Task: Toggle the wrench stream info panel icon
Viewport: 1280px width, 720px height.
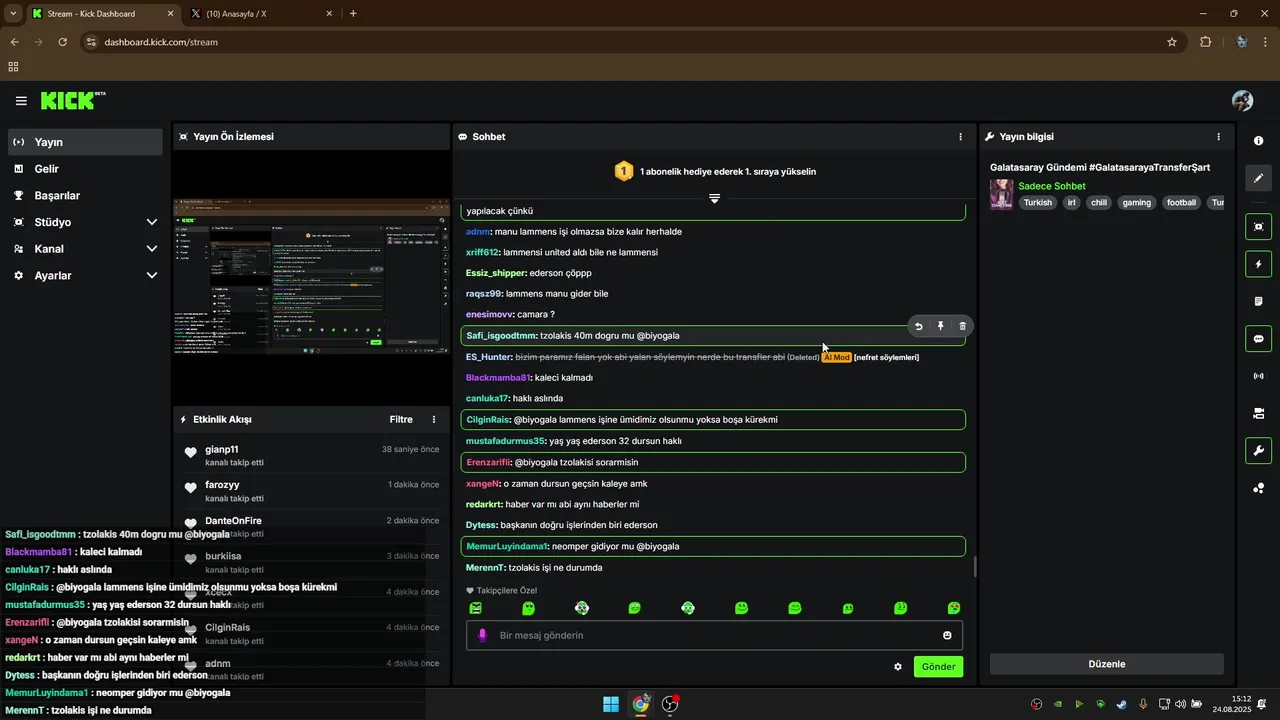Action: click(1258, 450)
